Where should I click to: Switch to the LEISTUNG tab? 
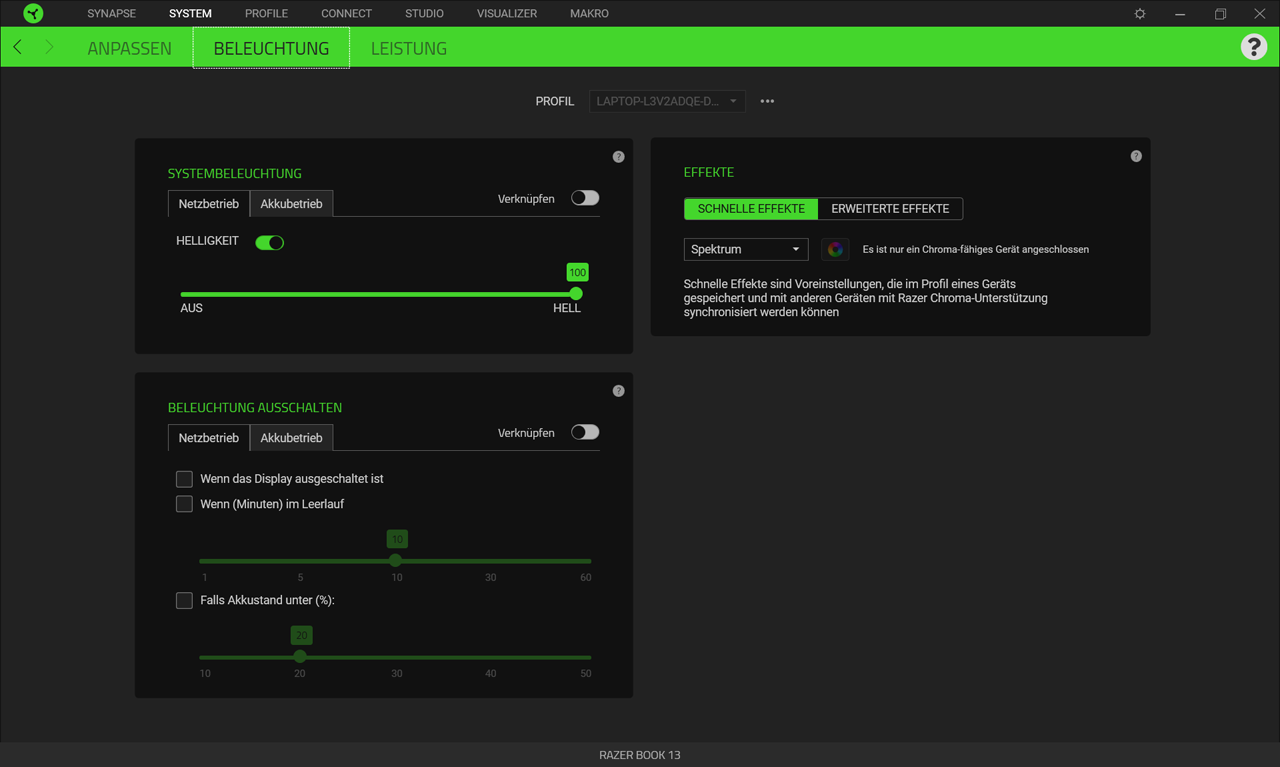coord(408,47)
